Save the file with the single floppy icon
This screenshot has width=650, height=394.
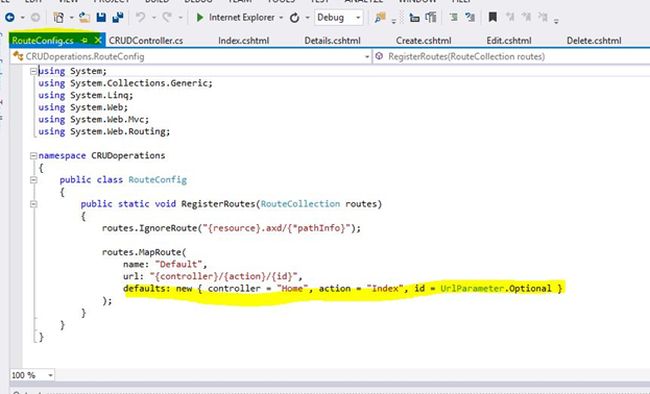101,17
